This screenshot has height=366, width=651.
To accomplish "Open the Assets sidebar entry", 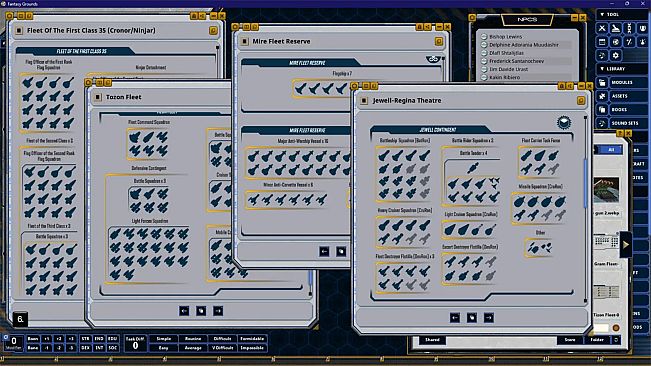I will click(x=629, y=96).
